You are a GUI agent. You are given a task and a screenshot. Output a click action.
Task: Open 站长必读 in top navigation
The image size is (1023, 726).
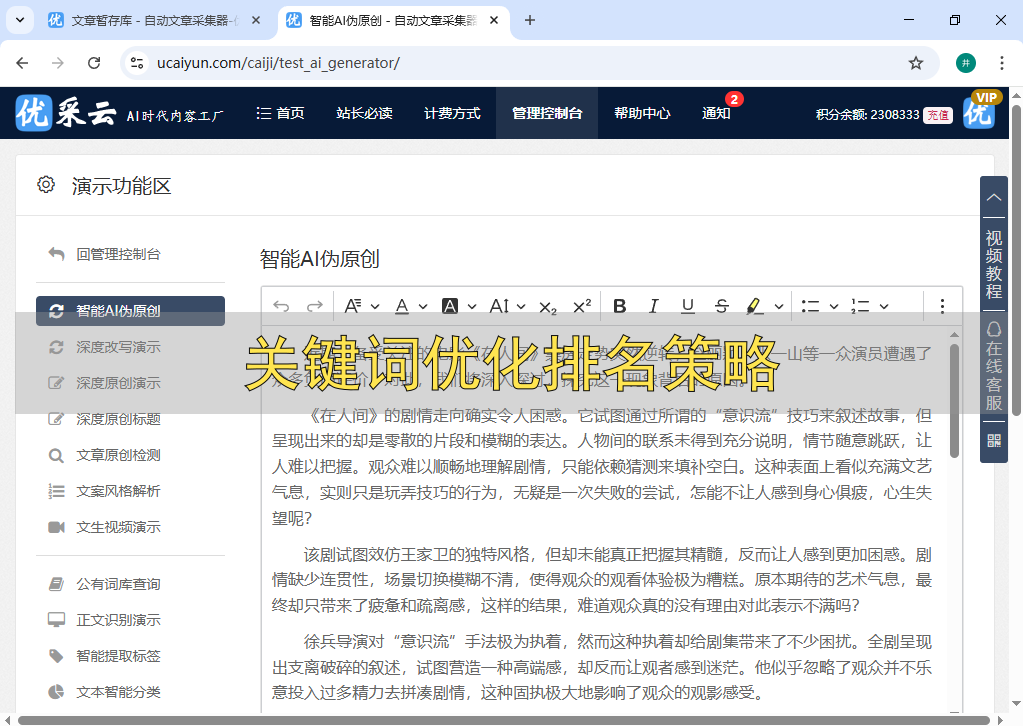364,113
